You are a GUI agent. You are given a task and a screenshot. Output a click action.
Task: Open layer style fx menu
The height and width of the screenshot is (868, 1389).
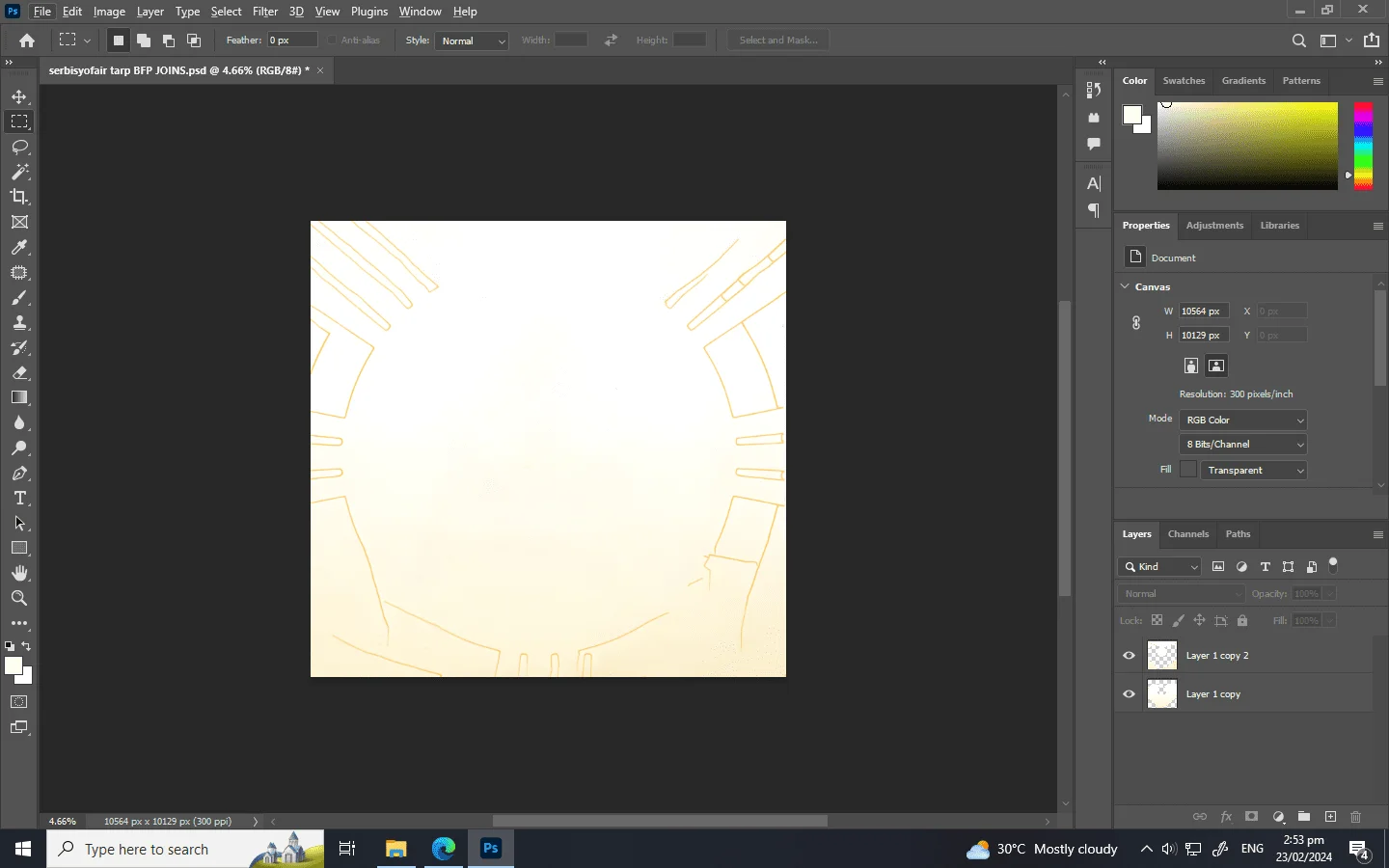[1226, 817]
